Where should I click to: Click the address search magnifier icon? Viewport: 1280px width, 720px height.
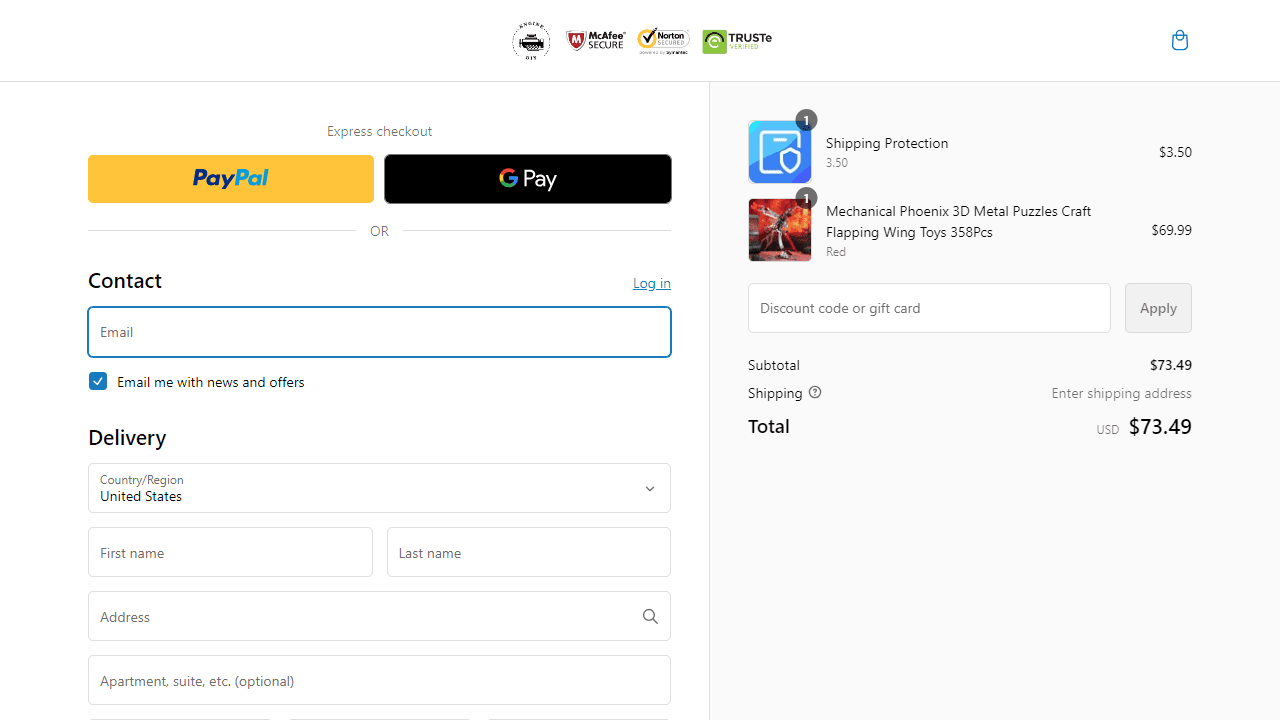pos(650,617)
